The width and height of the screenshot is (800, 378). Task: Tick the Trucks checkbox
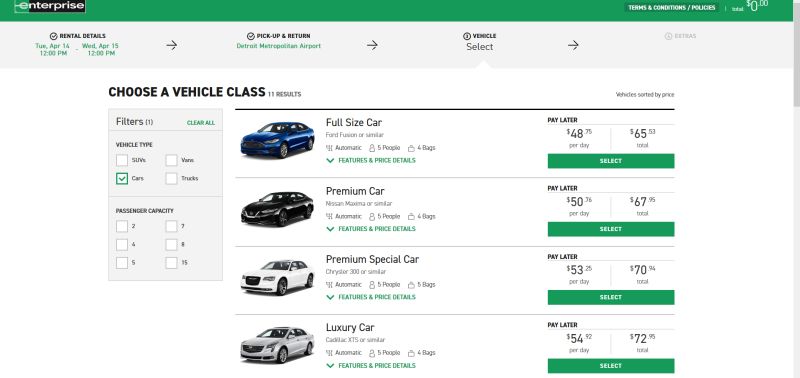(171, 179)
